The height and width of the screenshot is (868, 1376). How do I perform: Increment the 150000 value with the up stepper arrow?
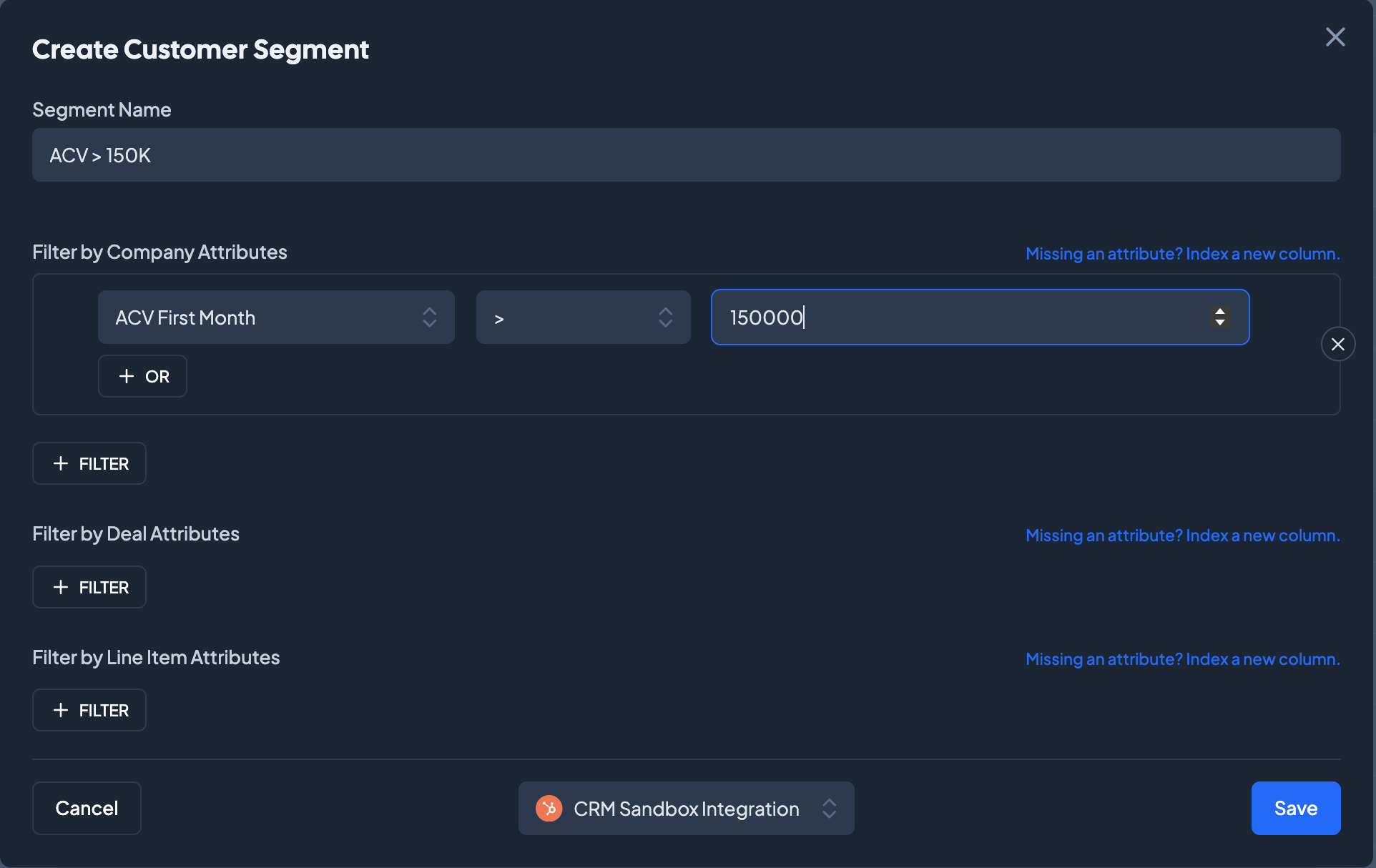coord(1220,311)
